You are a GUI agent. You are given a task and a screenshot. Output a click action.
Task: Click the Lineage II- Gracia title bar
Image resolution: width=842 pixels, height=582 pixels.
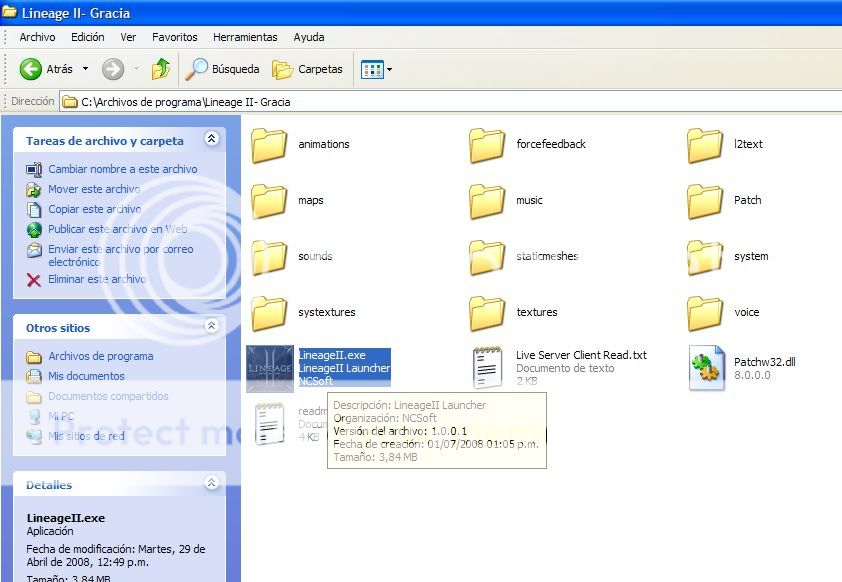coord(421,13)
